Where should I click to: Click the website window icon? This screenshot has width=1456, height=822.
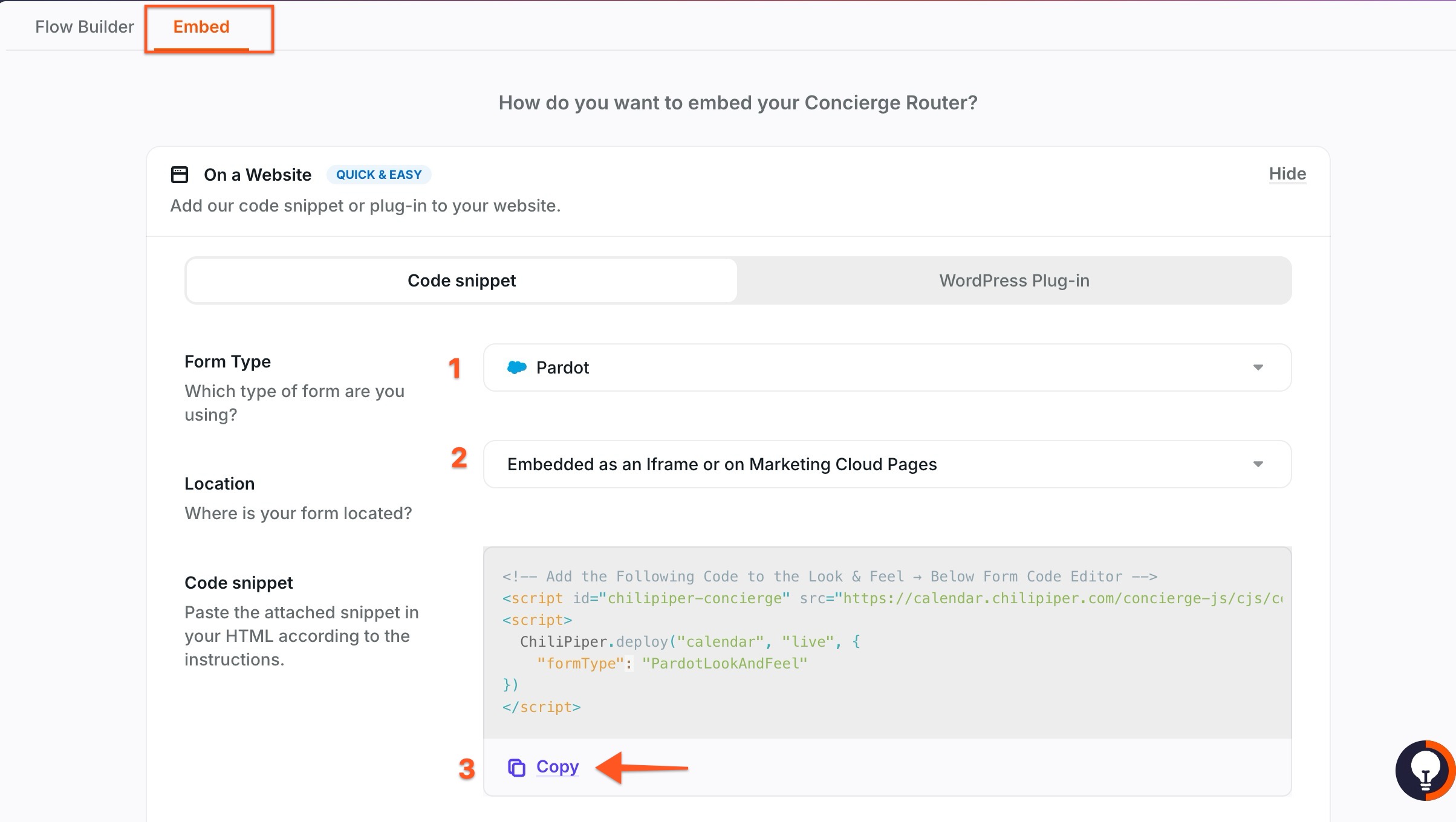pos(180,175)
